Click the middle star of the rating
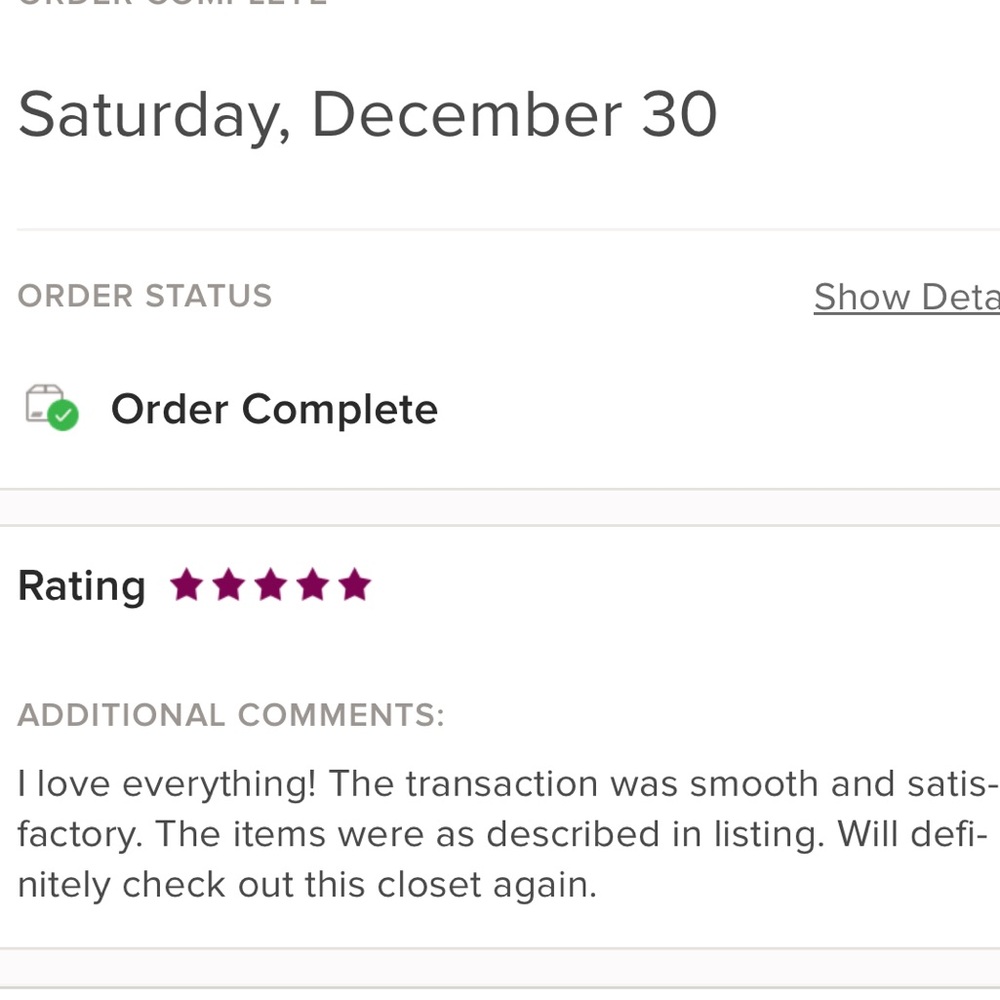Image resolution: width=1000 pixels, height=1000 pixels. pyautogui.click(x=270, y=585)
